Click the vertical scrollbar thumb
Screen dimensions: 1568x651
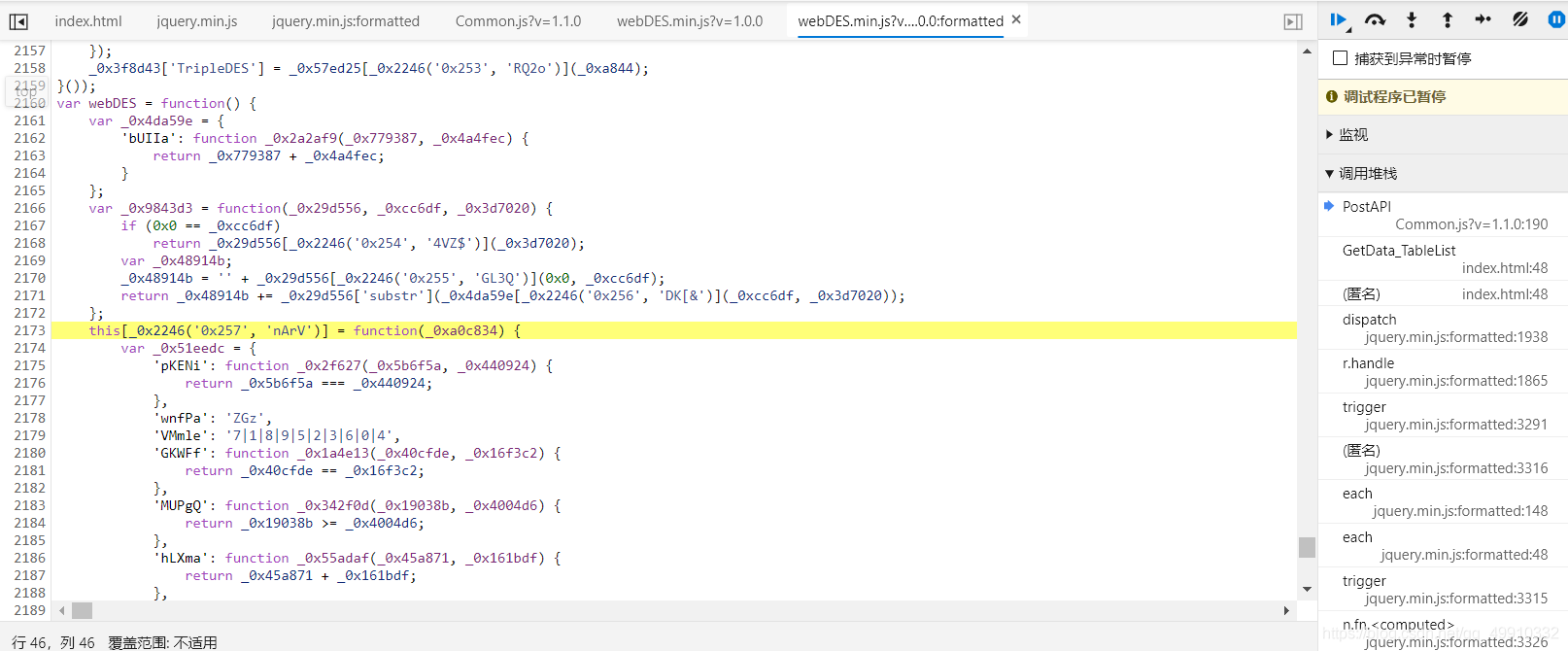[1307, 547]
